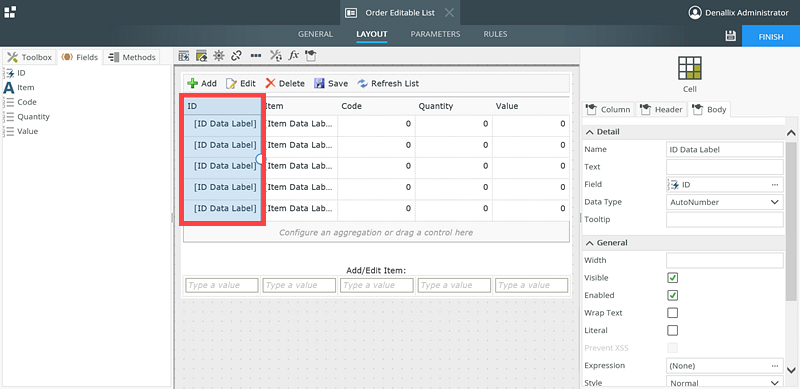Check the Wrap Text checkbox
Image resolution: width=800 pixels, height=389 pixels.
[672, 312]
